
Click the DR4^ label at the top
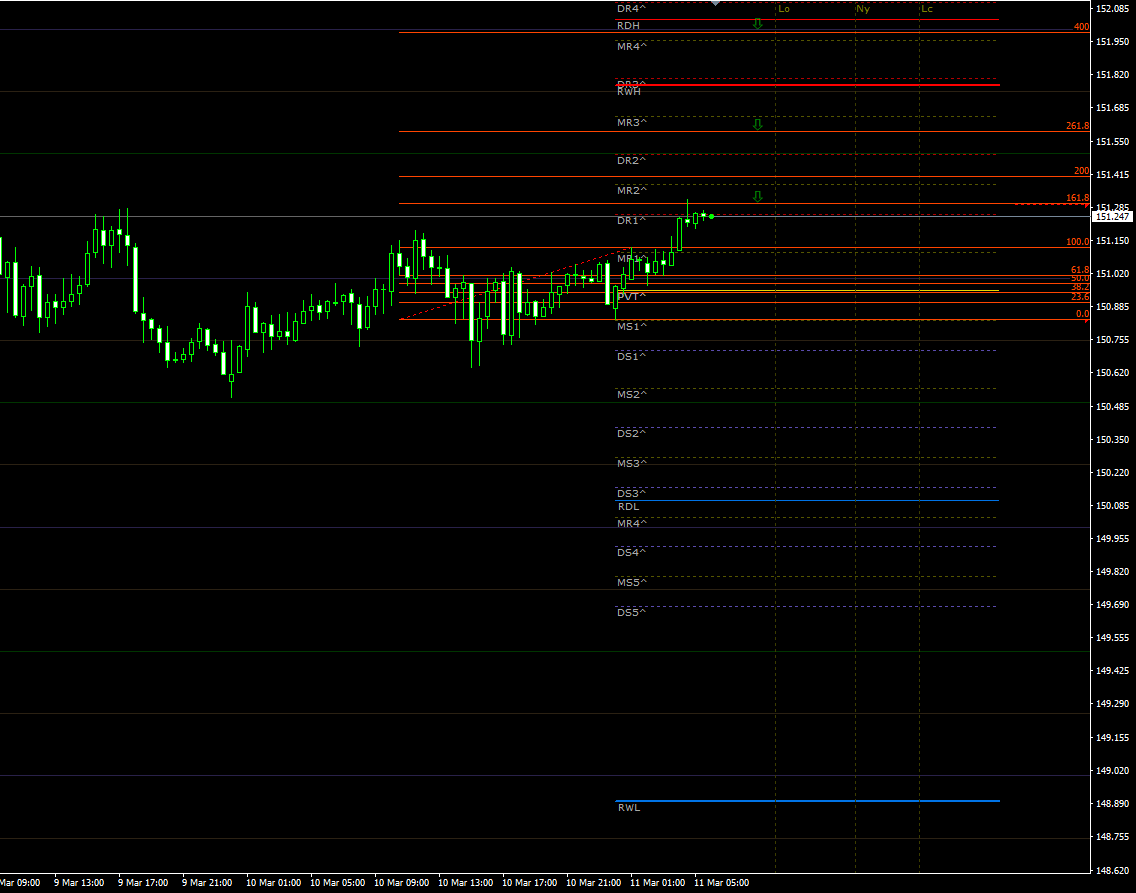pyautogui.click(x=630, y=8)
